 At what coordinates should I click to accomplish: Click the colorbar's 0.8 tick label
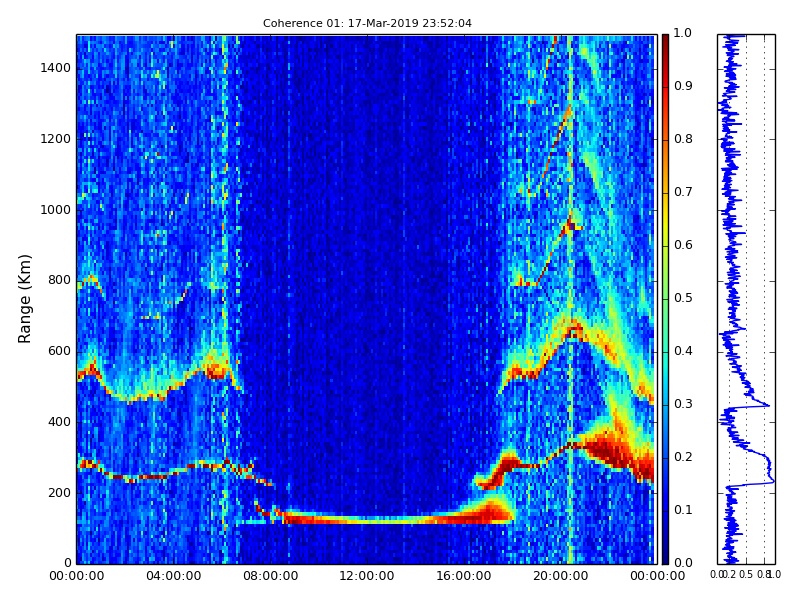coord(683,139)
